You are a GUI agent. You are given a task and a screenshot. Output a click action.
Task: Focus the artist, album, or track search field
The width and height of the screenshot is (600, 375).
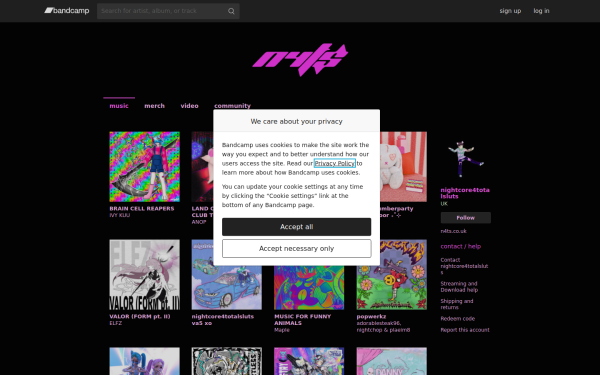(x=168, y=11)
